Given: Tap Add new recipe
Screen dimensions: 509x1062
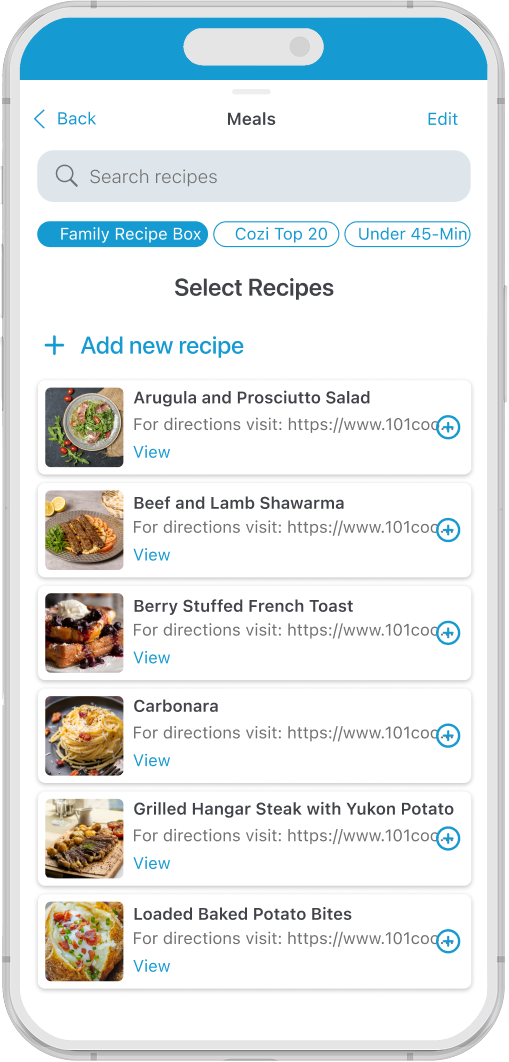Looking at the screenshot, I should tap(143, 345).
